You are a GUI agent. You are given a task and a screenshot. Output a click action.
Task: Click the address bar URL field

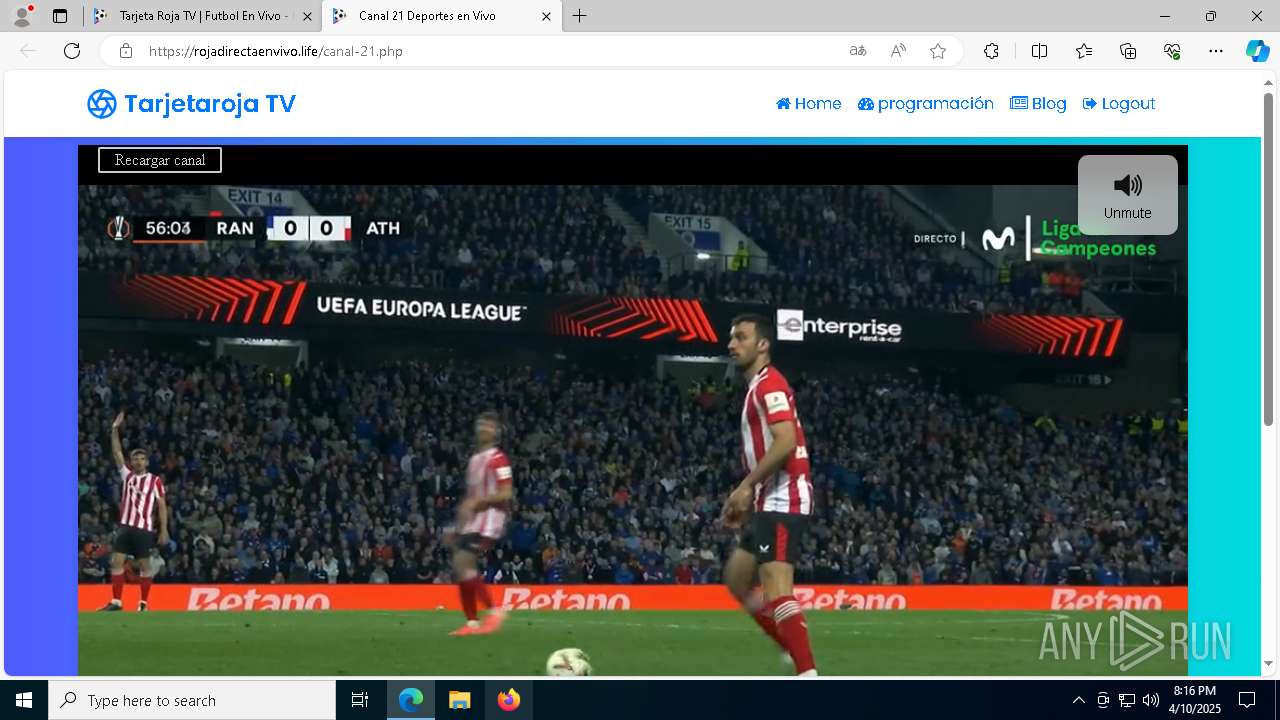[x=490, y=51]
